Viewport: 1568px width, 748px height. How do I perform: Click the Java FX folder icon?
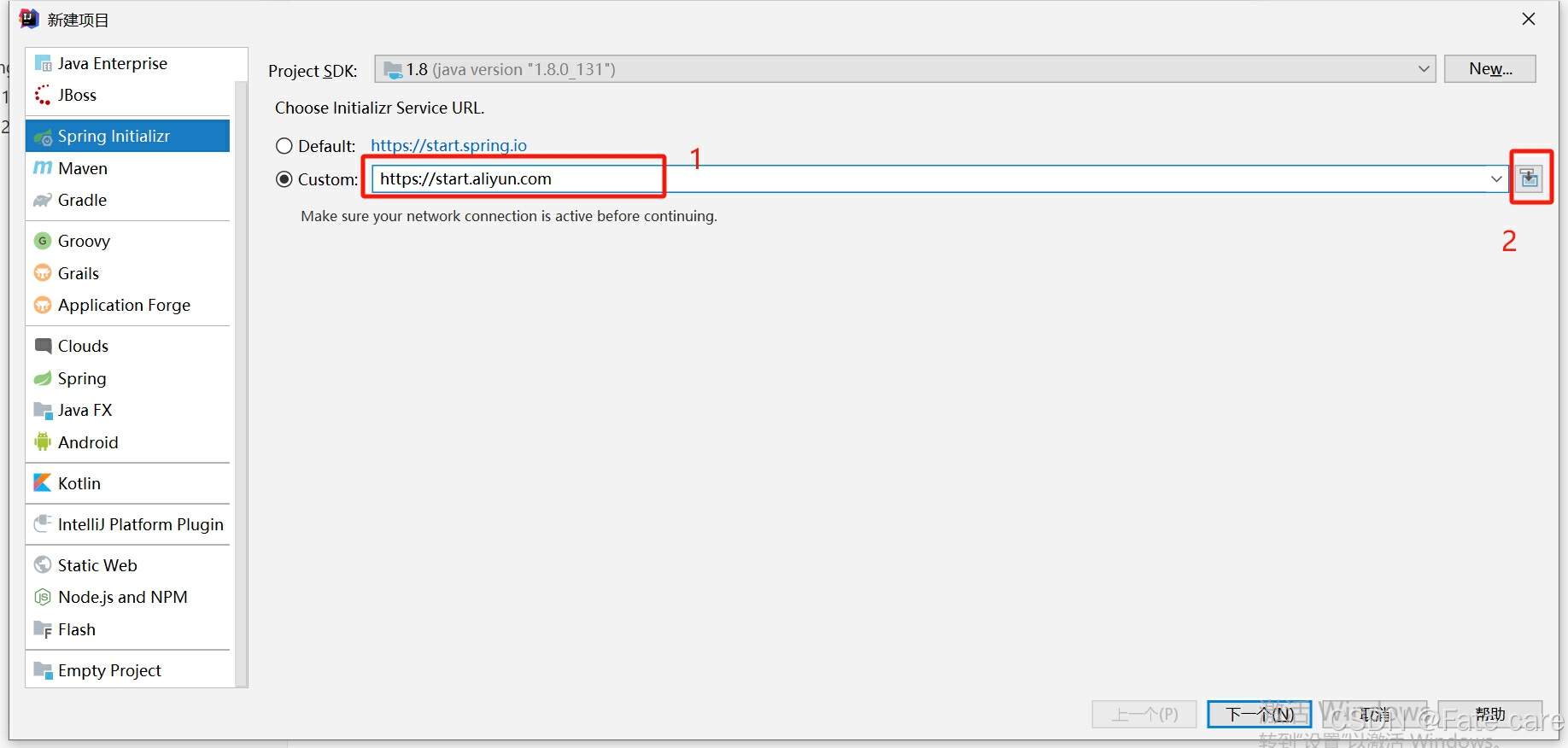(43, 411)
